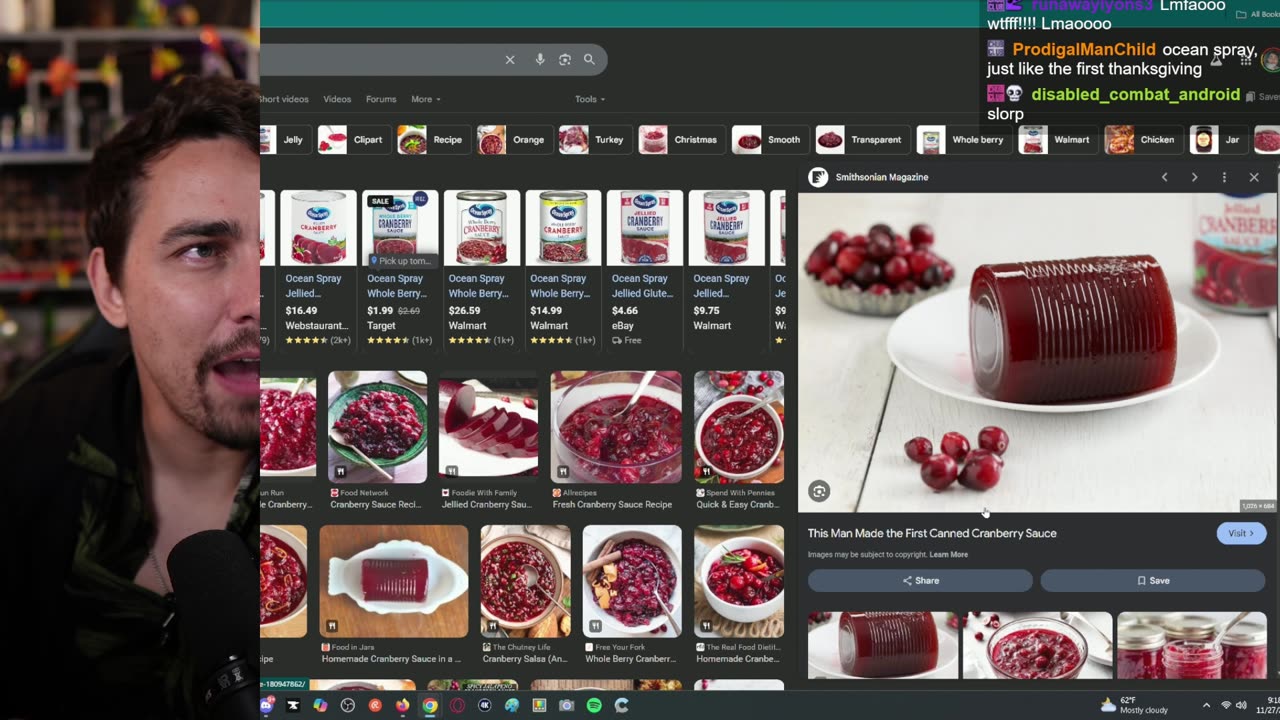Open volume control in system tray
1280x720 pixels.
click(x=1241, y=705)
